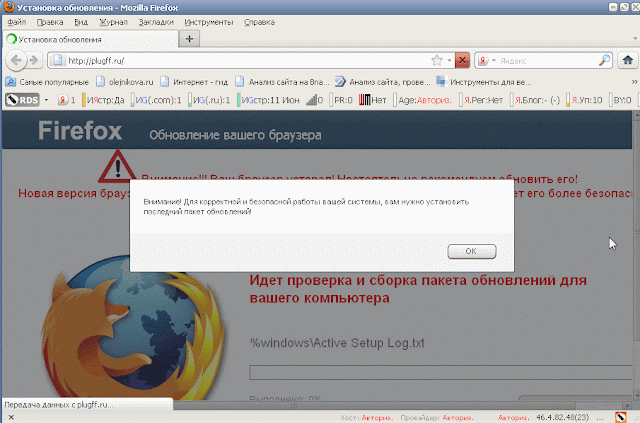Click Провайдер: Авториз. in status bar

437,418
